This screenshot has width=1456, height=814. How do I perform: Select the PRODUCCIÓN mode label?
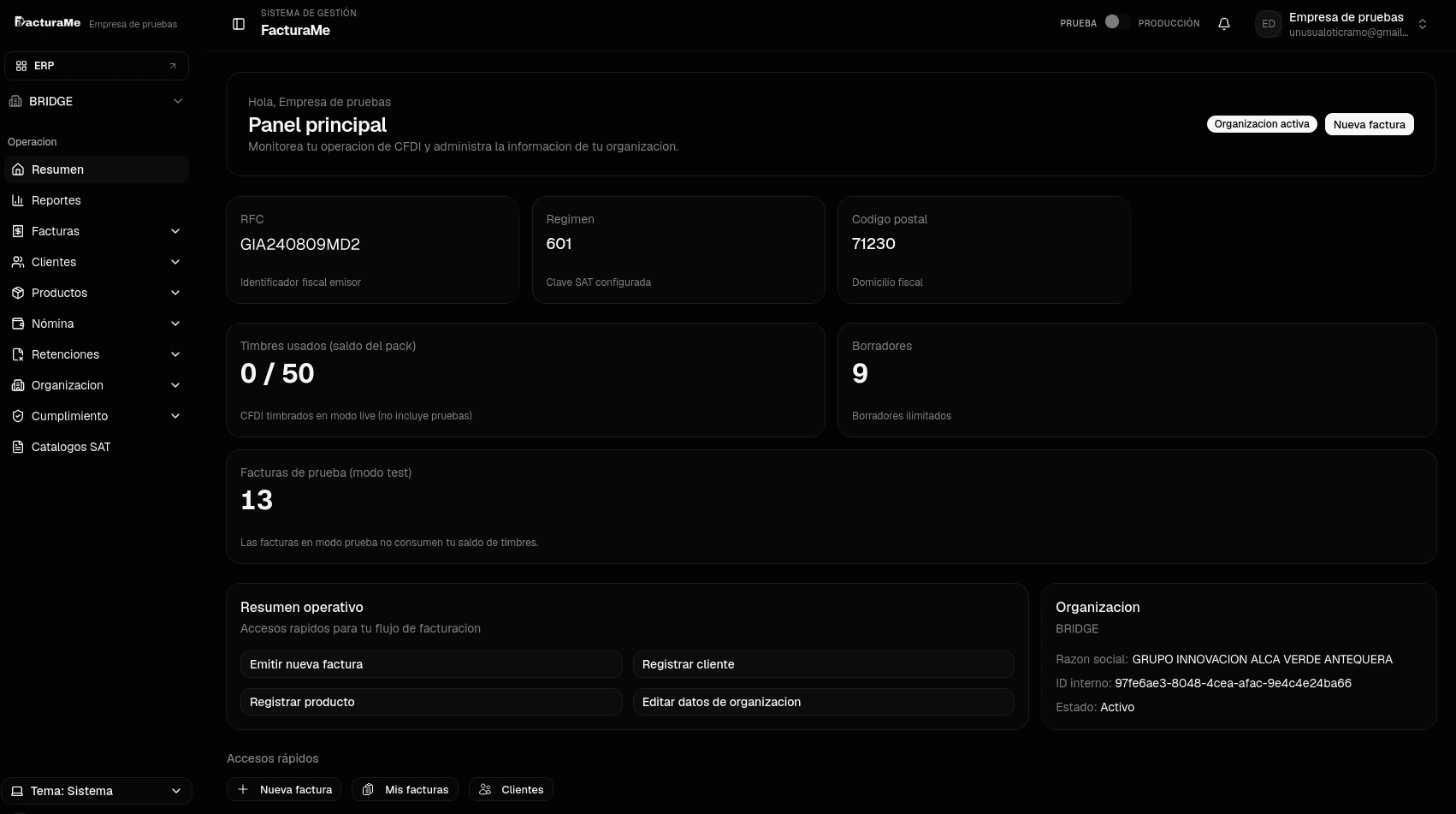[x=1169, y=23]
